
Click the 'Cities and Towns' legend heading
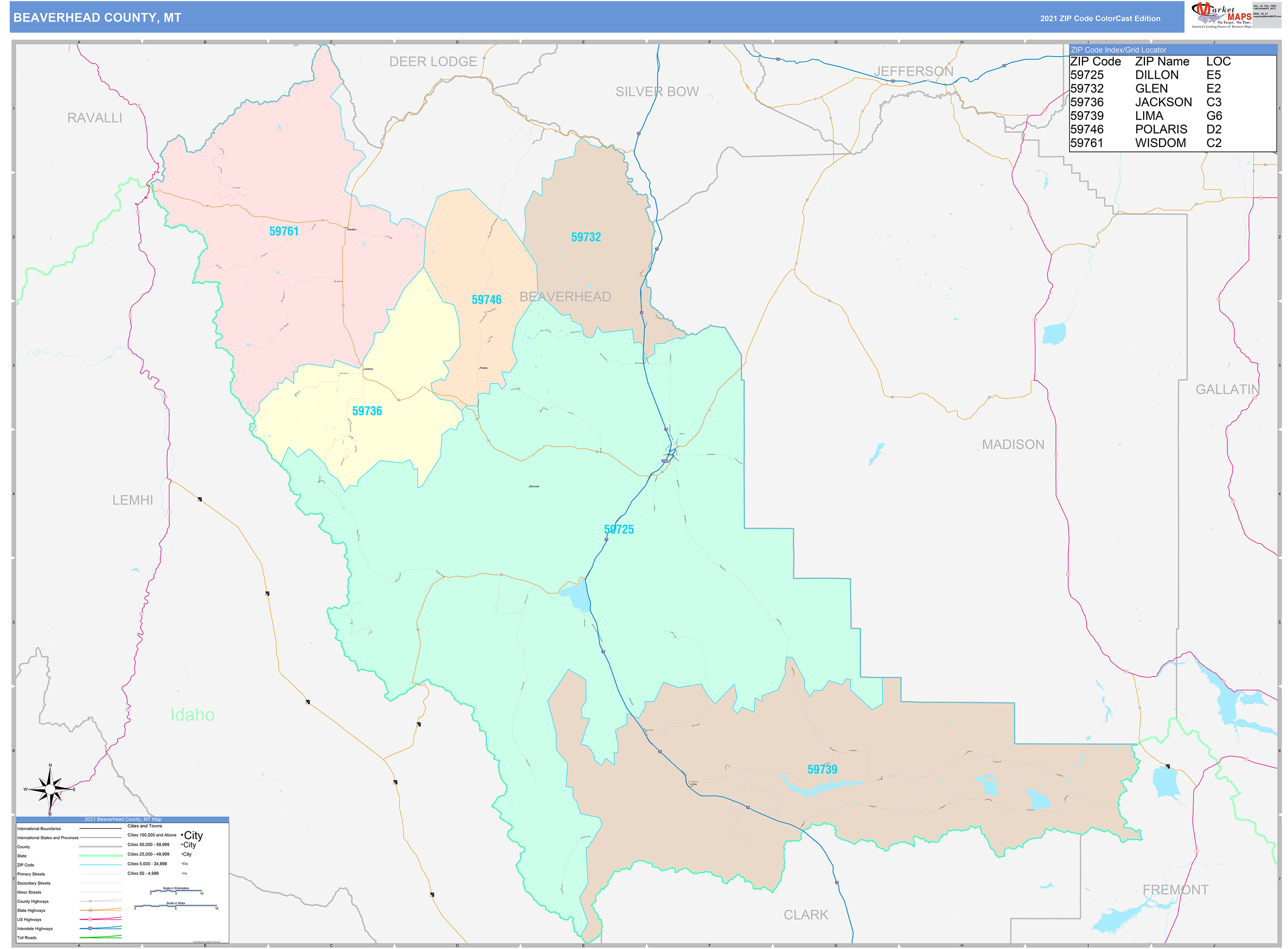pyautogui.click(x=145, y=826)
